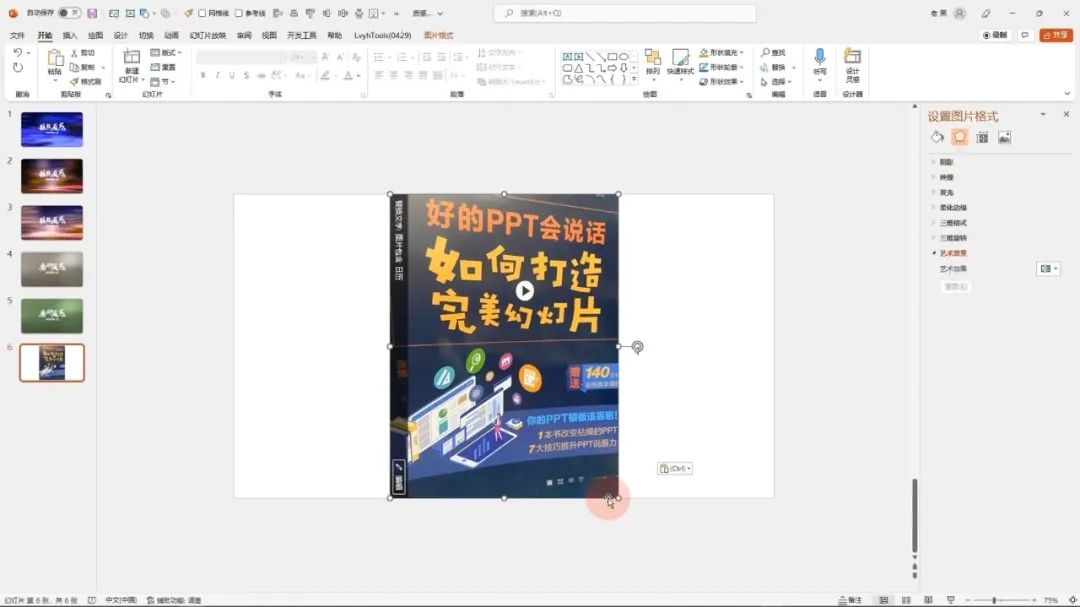Open Picture tab icon in format pane

tap(1005, 138)
